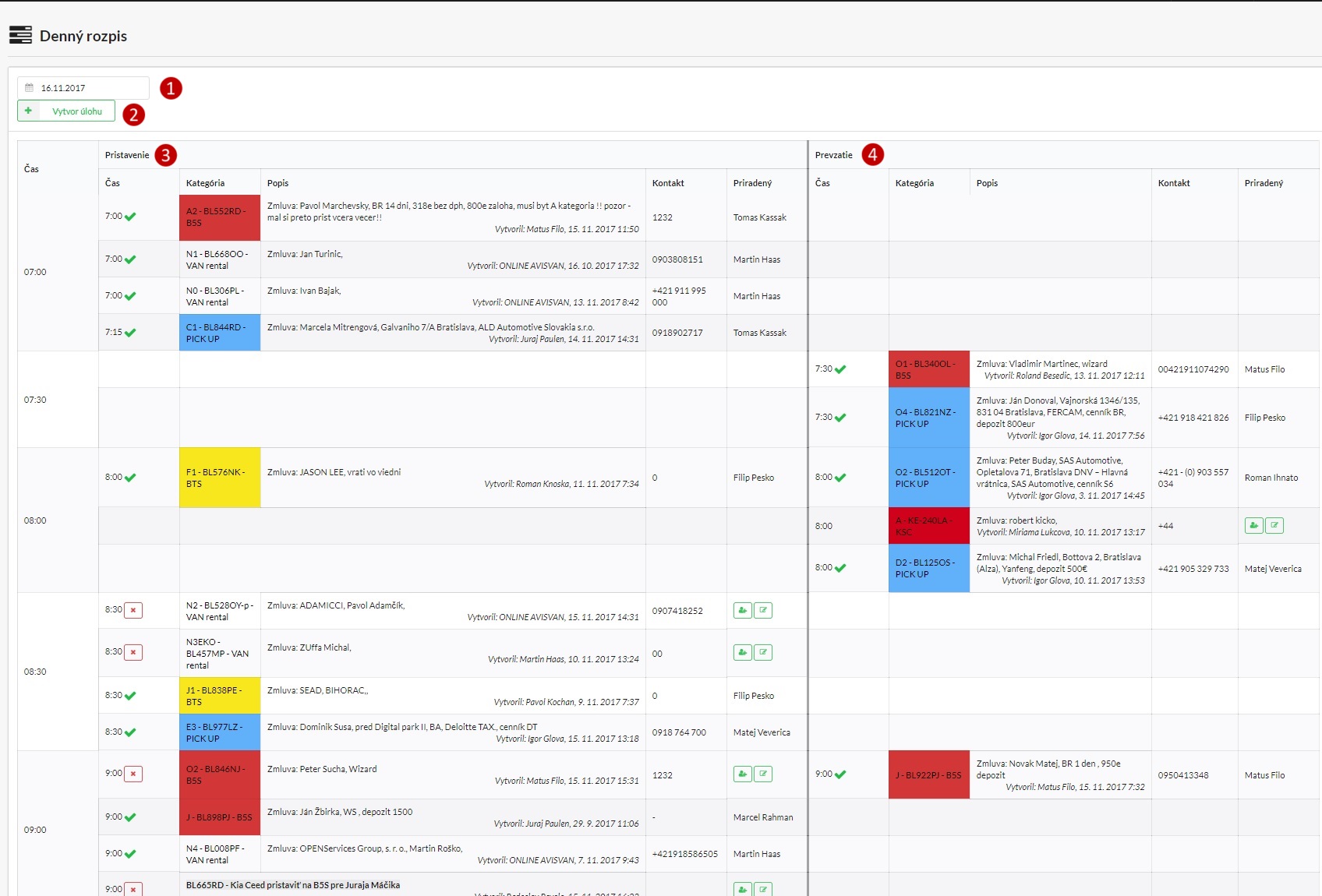Viewport: 1322px width, 896px height.
Task: Click assign-user icon for ZUffa Michal row
Action: point(742,653)
